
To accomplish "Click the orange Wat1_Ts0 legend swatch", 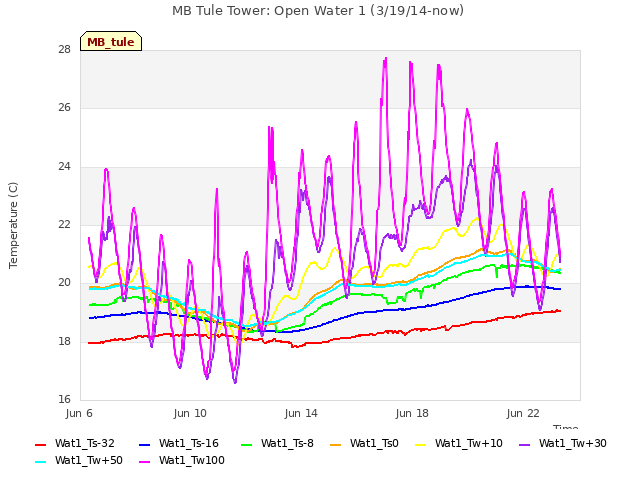I will coord(336,444).
